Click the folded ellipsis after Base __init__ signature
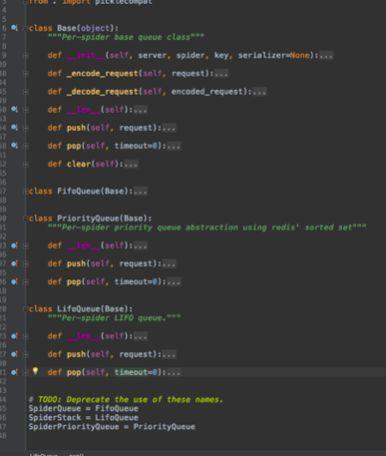The image size is (386, 456). click(326, 55)
